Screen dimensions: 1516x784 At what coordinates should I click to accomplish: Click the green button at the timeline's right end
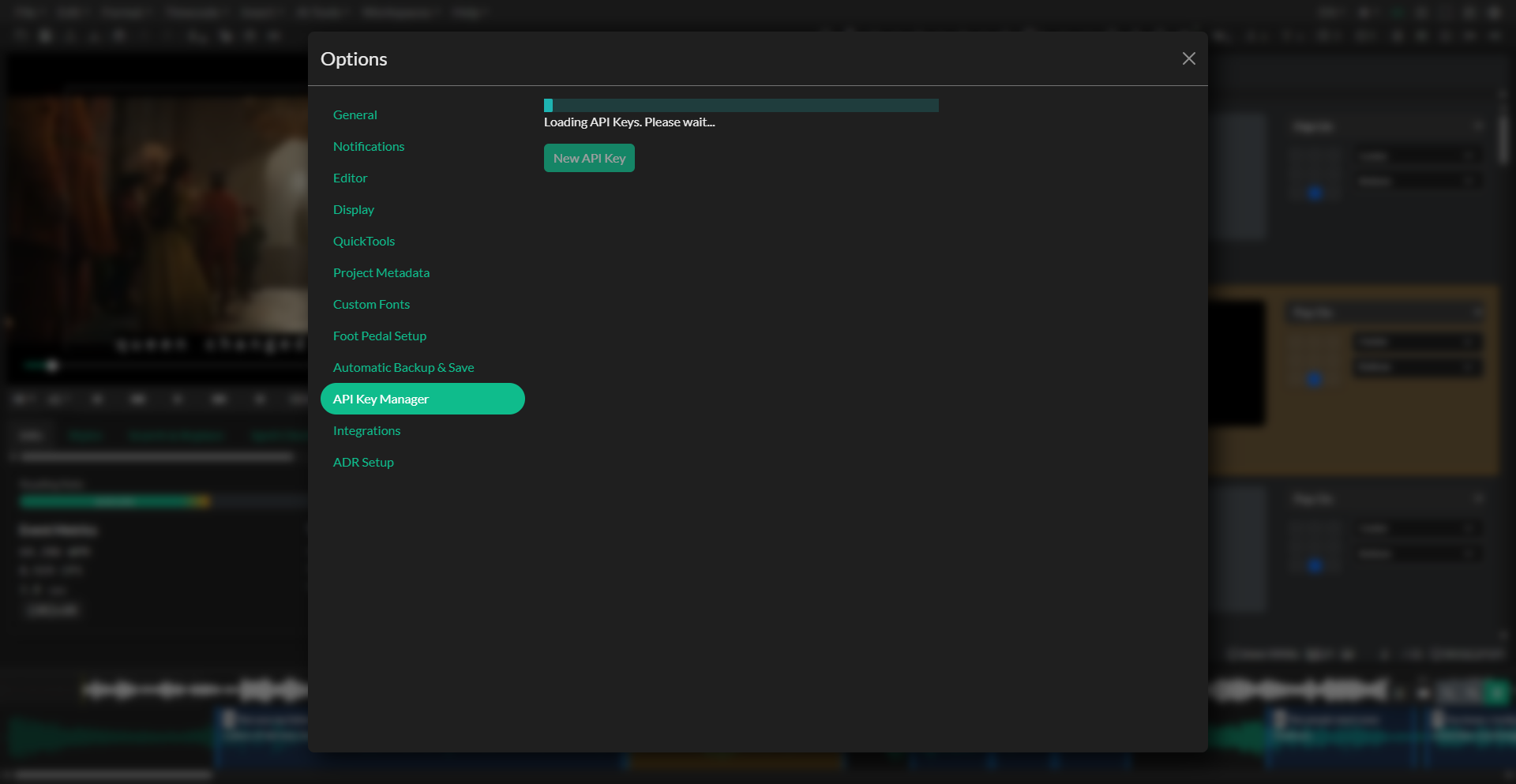point(1495,690)
